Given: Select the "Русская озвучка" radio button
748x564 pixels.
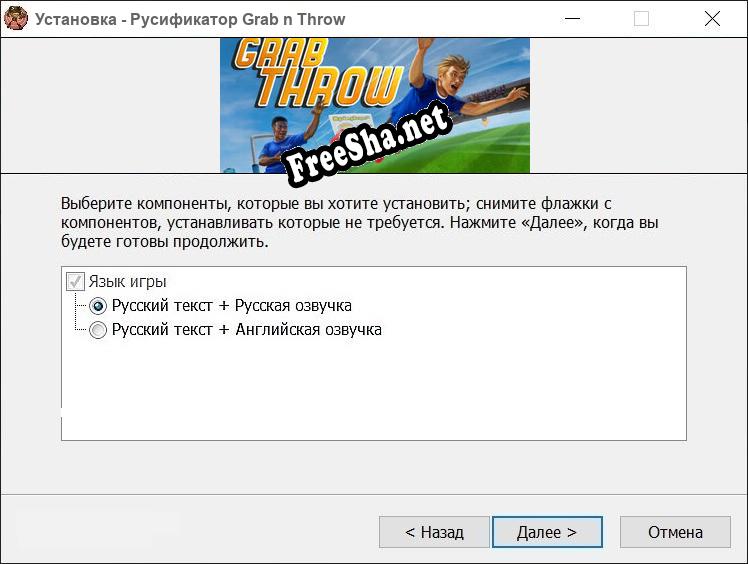Looking at the screenshot, I should [98, 306].
